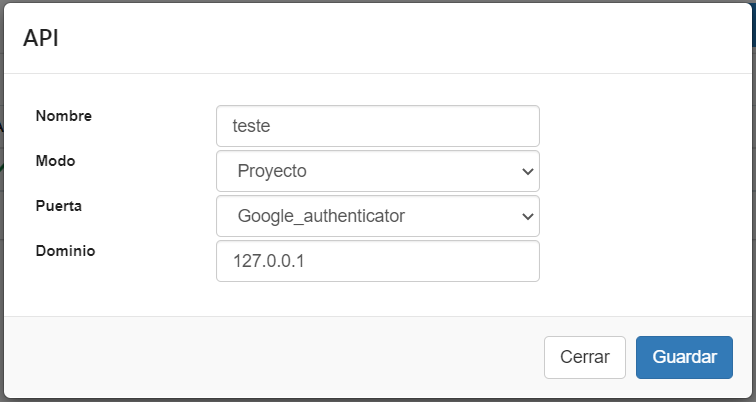Focus the Dominio input field
The image size is (756, 402).
pos(377,261)
